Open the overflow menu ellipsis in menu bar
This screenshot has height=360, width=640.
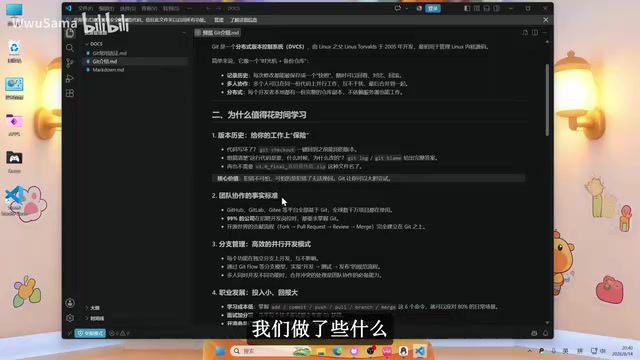(189, 8)
